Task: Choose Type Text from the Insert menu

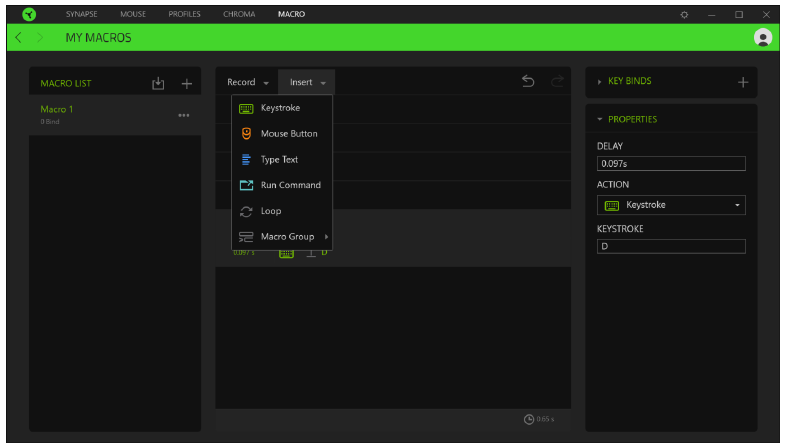Action: pyautogui.click(x=282, y=159)
